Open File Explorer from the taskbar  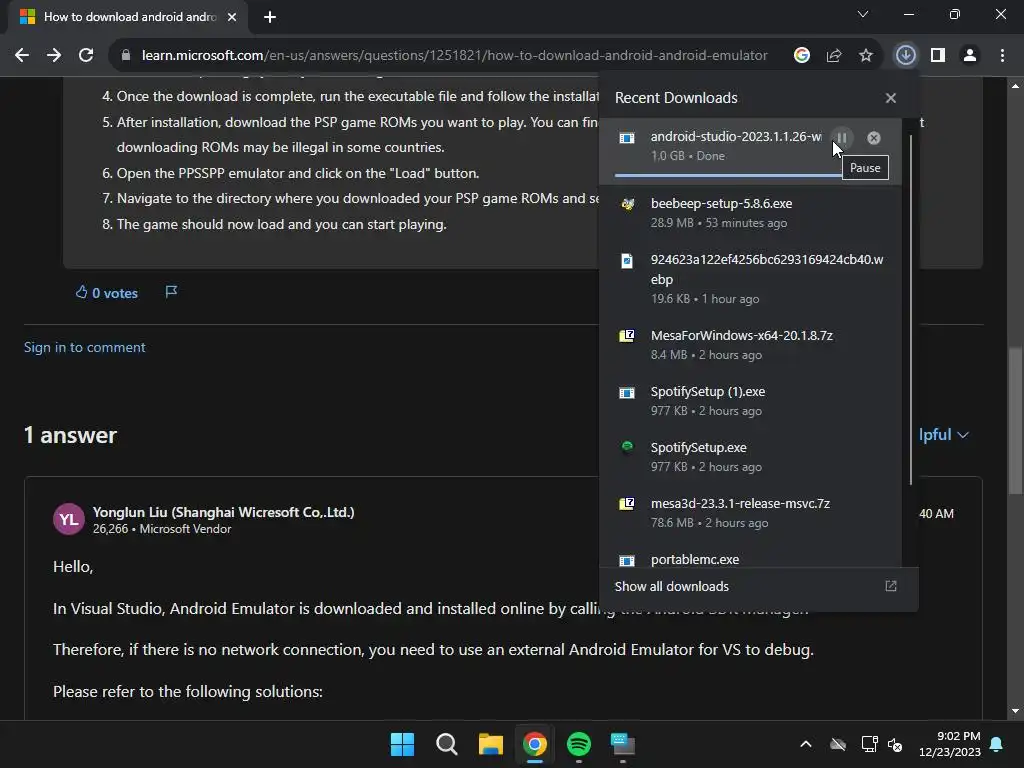pyautogui.click(x=490, y=744)
